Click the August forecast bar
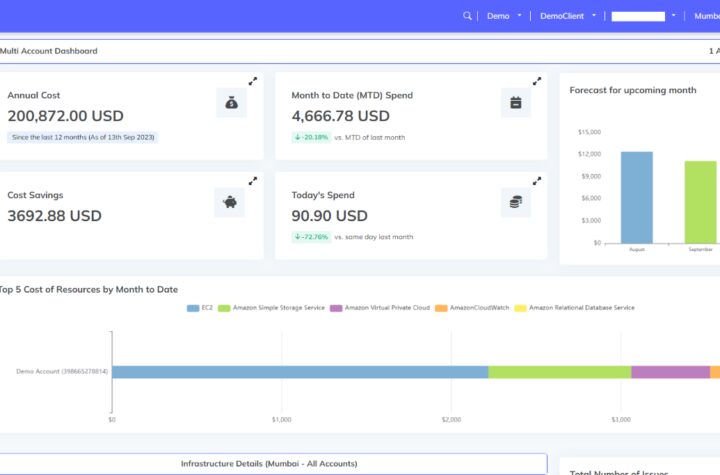 (636, 197)
